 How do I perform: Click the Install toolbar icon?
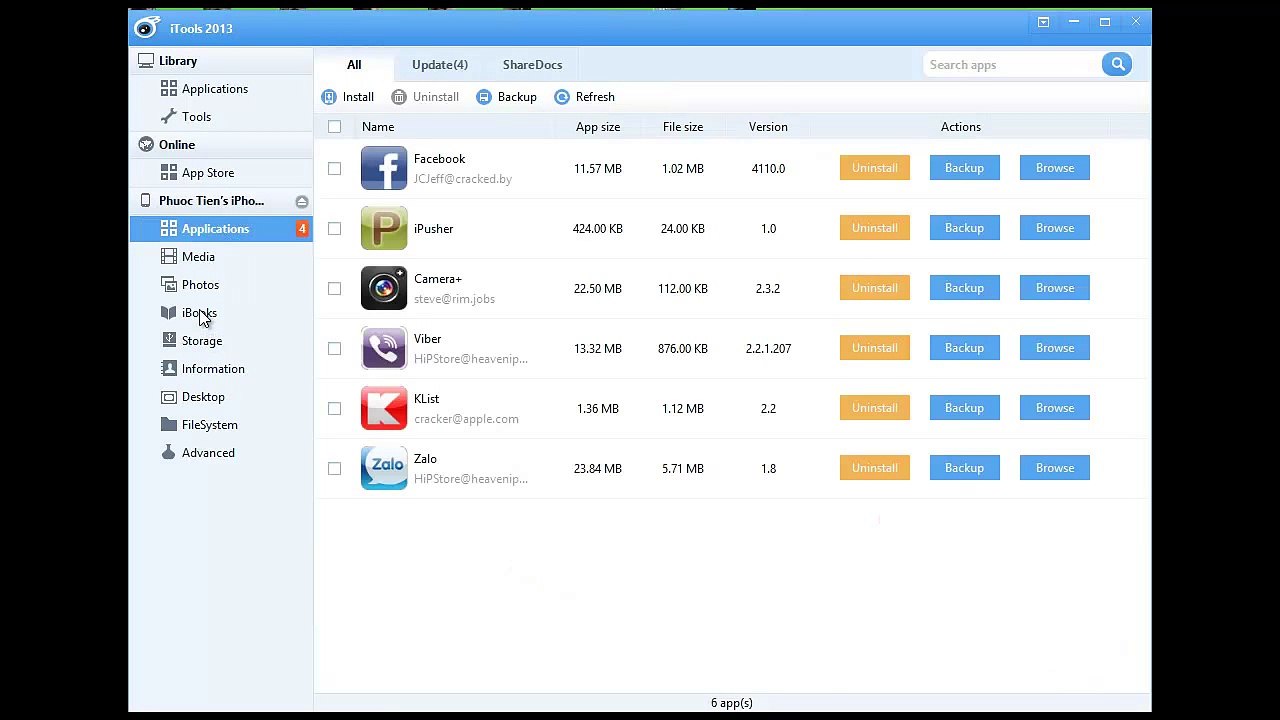329,97
